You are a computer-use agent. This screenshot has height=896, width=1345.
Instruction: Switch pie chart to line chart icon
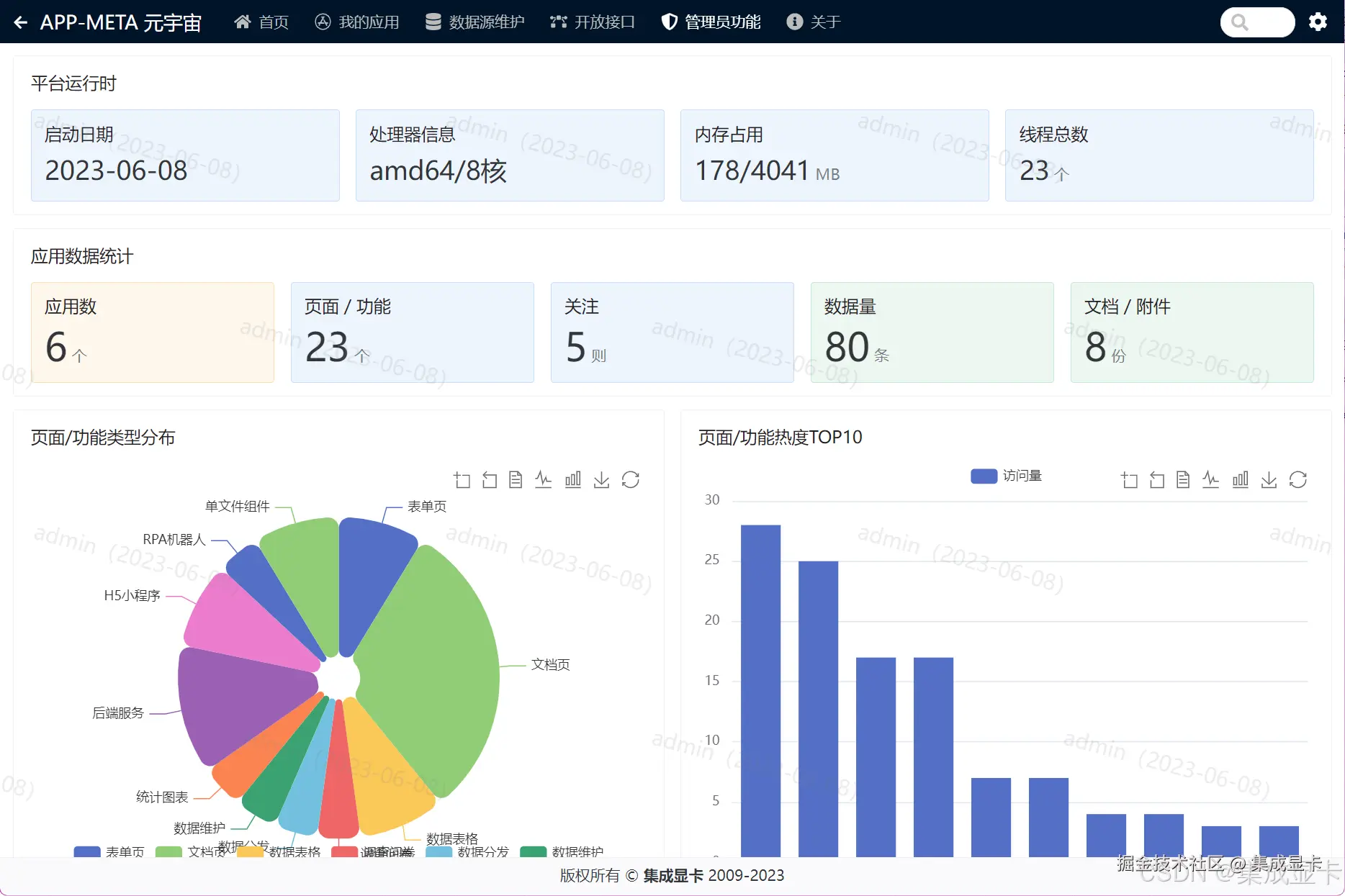[x=544, y=480]
